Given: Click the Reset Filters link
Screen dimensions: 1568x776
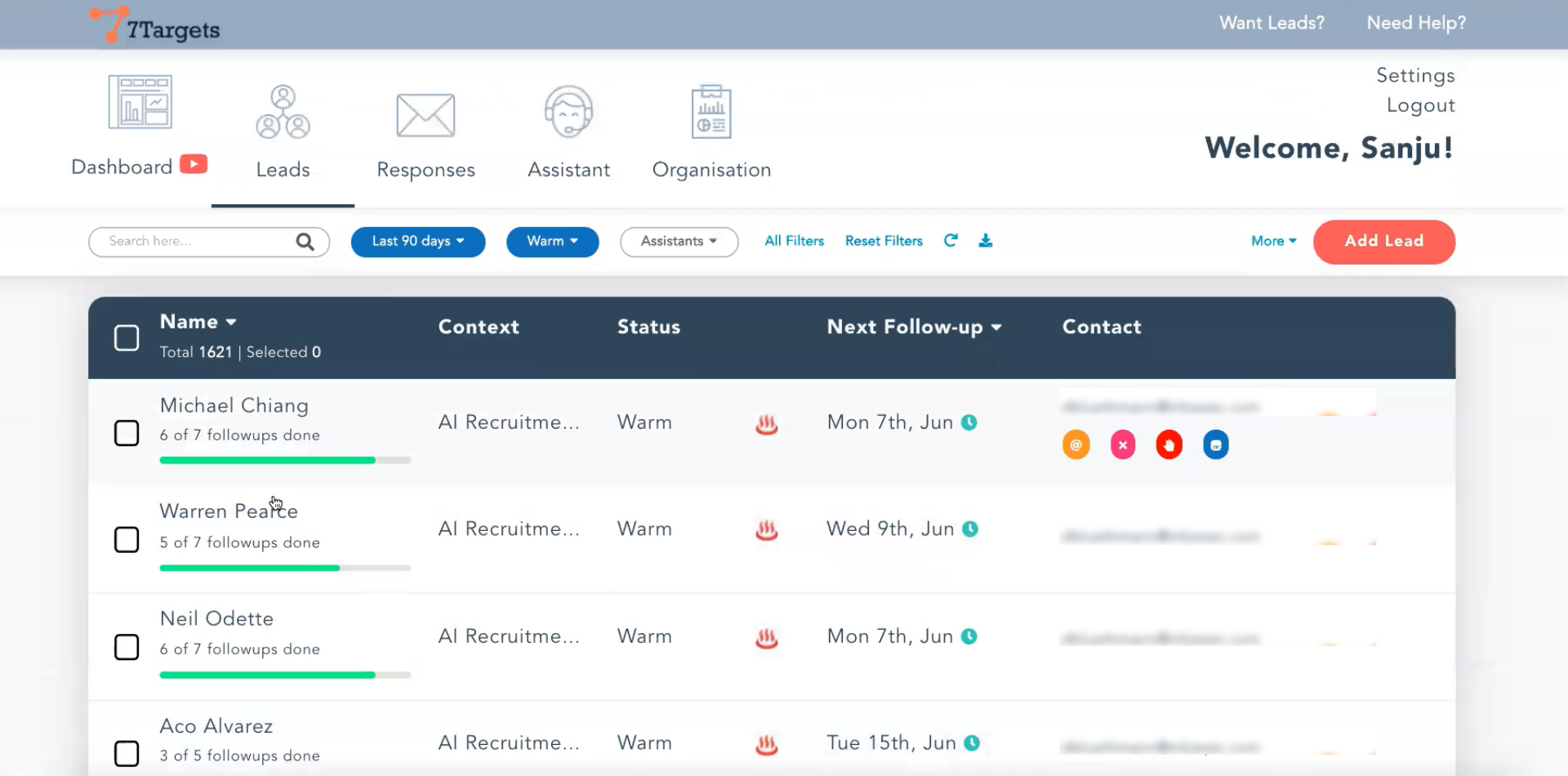Looking at the screenshot, I should [884, 241].
